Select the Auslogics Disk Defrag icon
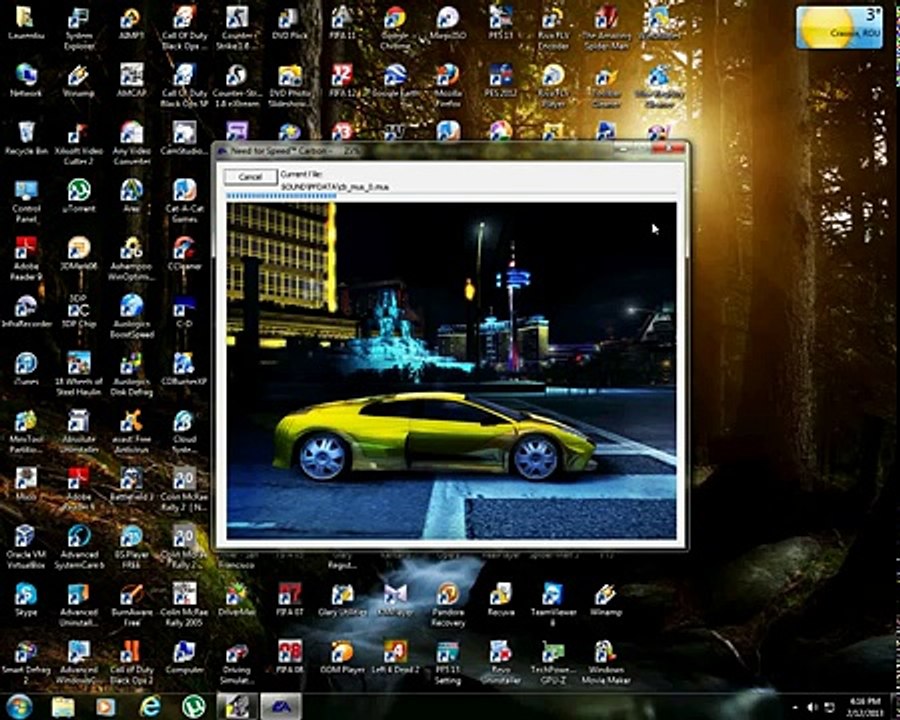900x720 pixels. coord(131,374)
